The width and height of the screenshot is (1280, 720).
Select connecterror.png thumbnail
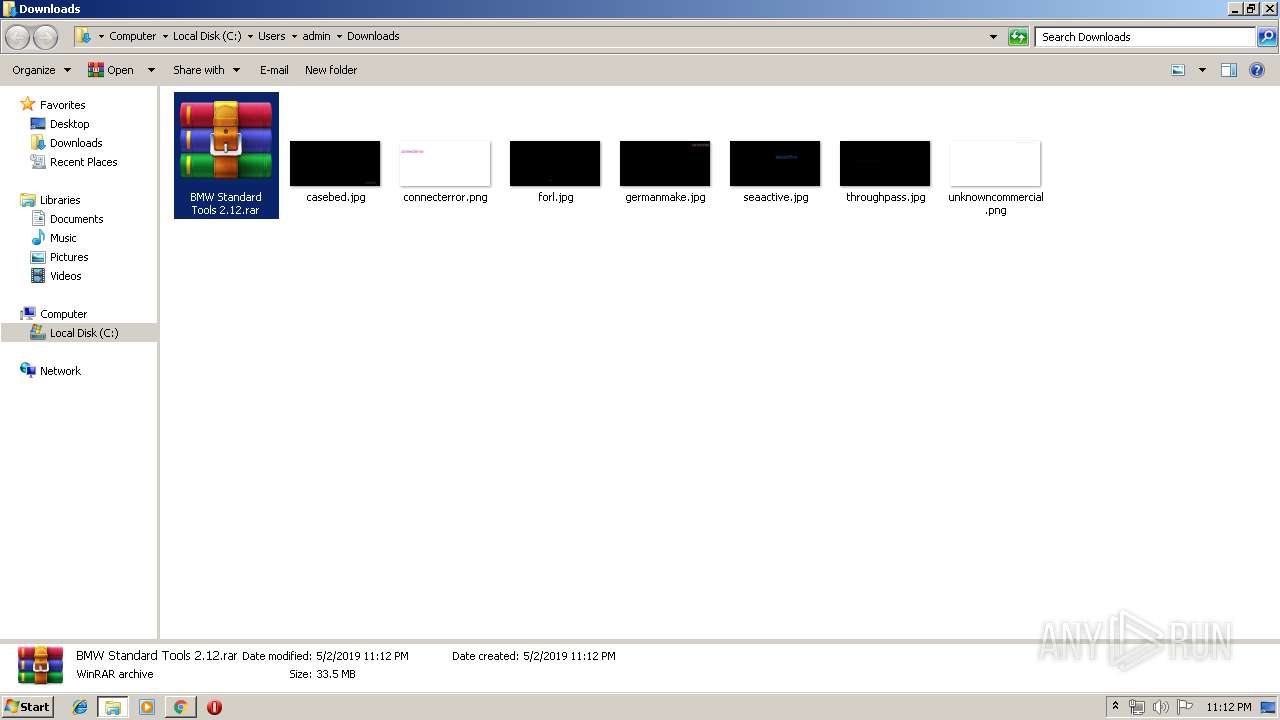[x=445, y=163]
